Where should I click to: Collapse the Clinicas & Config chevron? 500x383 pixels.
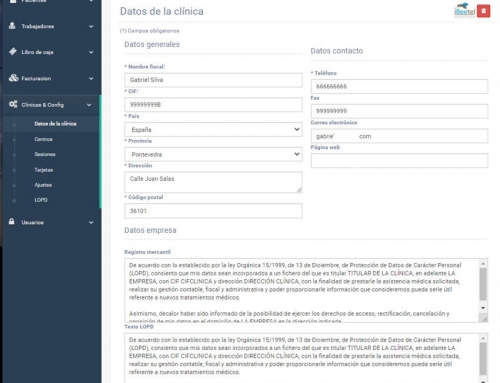pos(89,105)
